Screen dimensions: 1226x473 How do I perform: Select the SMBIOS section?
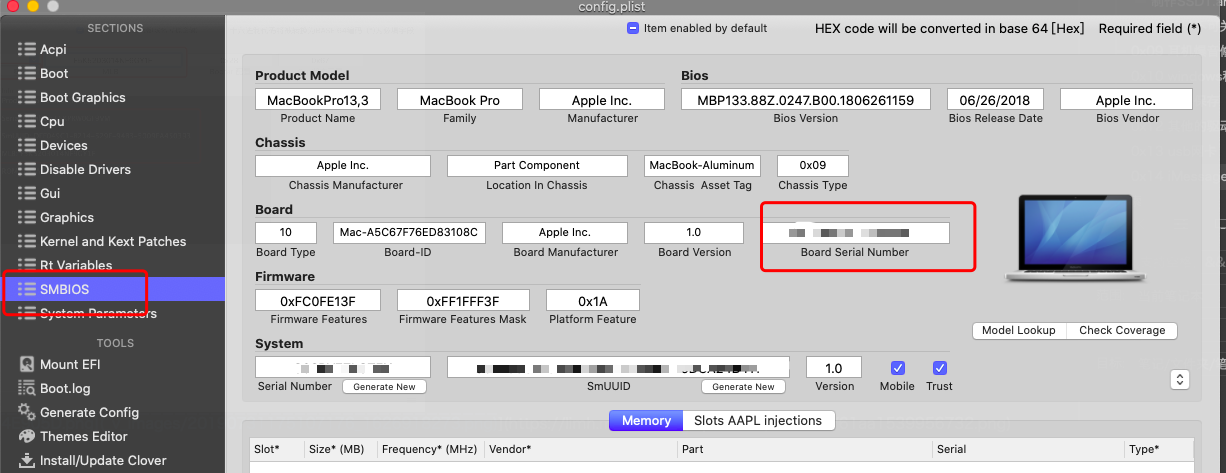point(112,289)
